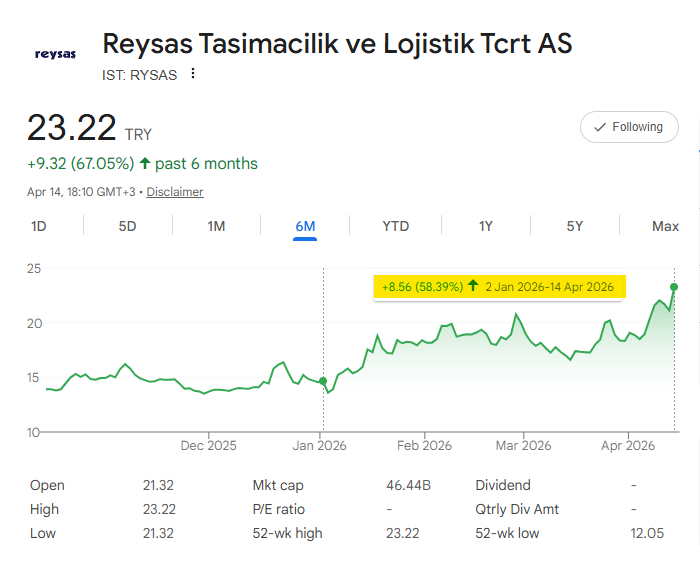Click the Mkt cap label
This screenshot has width=700, height=581.
tap(278, 485)
